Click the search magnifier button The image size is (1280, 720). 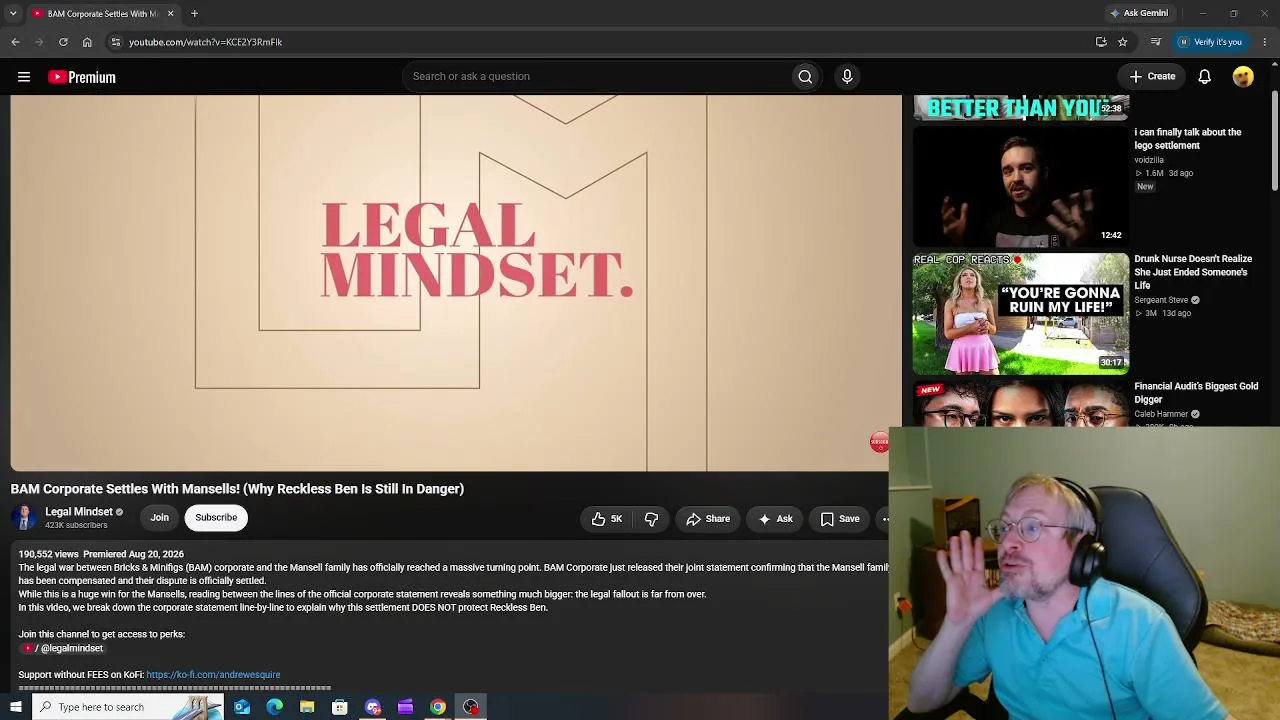(805, 76)
